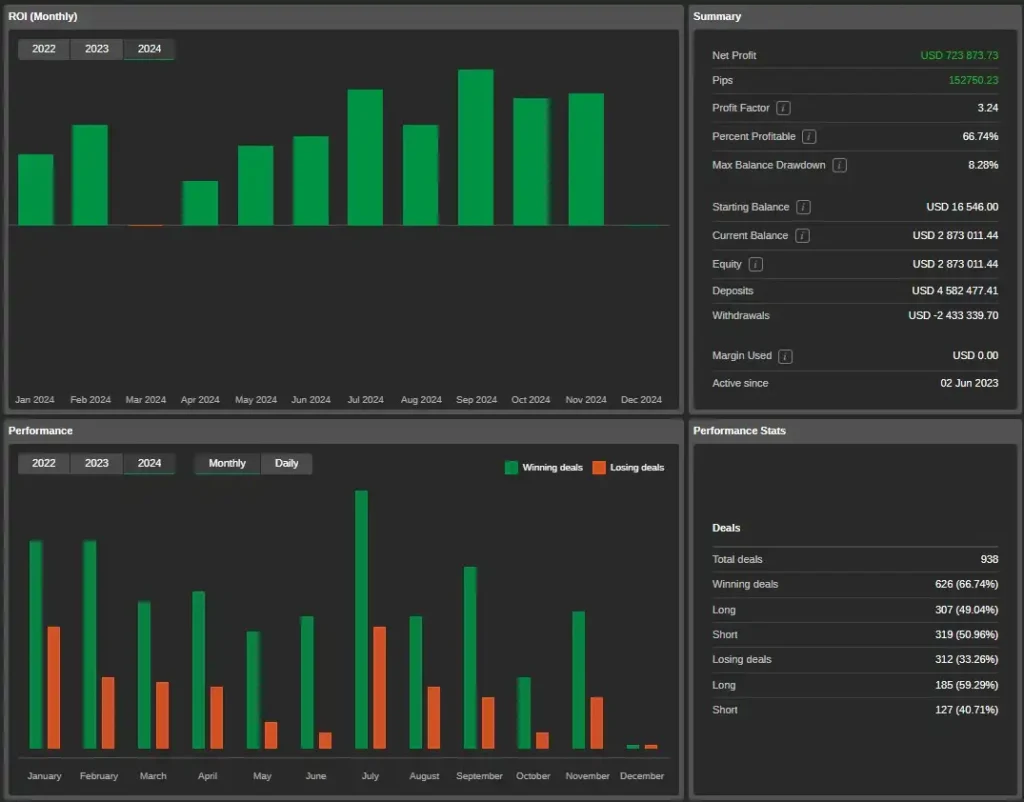This screenshot has height=802, width=1024.
Task: Show info for Starting Balance
Action: point(803,207)
